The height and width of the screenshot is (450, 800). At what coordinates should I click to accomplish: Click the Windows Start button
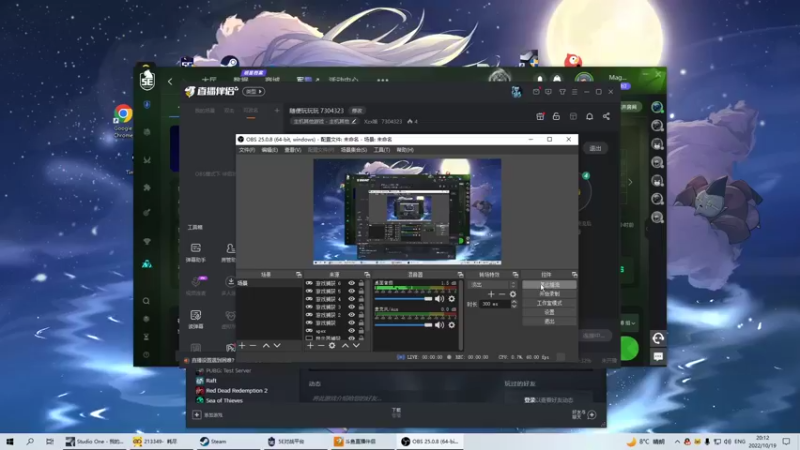(x=10, y=441)
